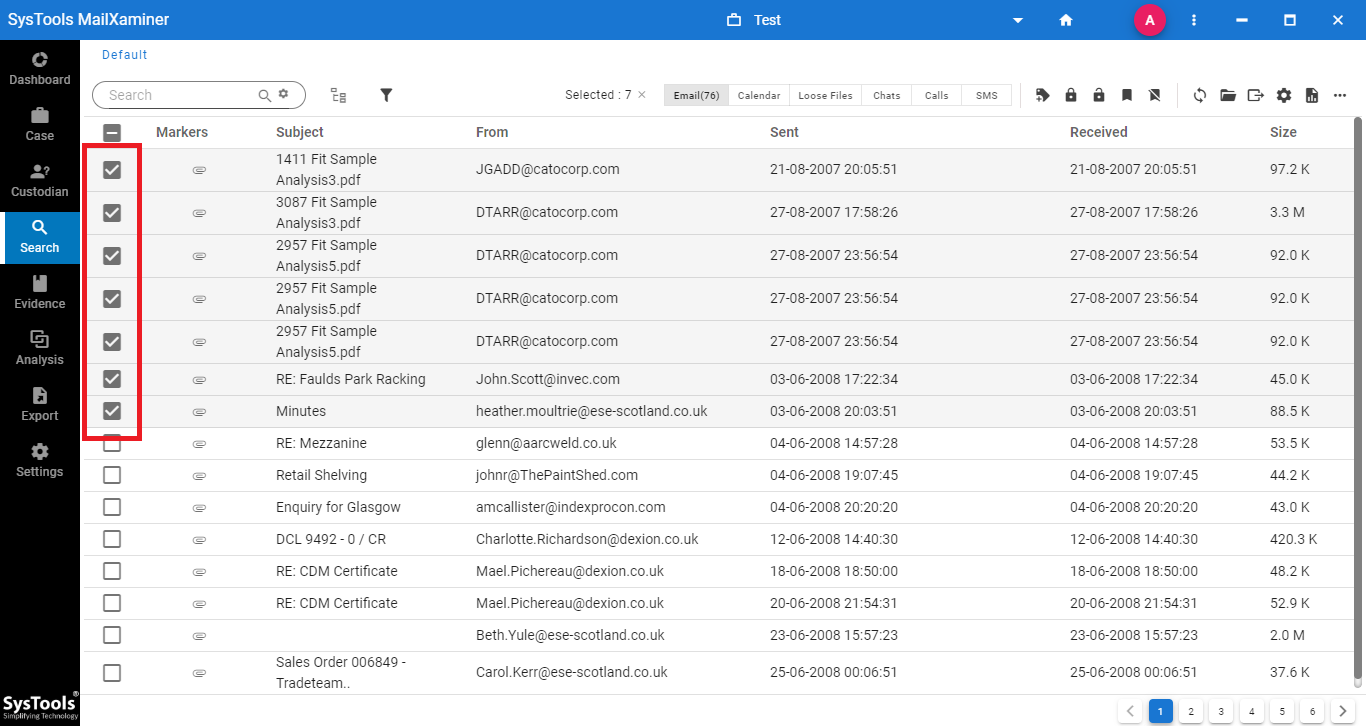Switch to the Calls tab
The height and width of the screenshot is (726, 1366).
pyautogui.click(x=936, y=95)
